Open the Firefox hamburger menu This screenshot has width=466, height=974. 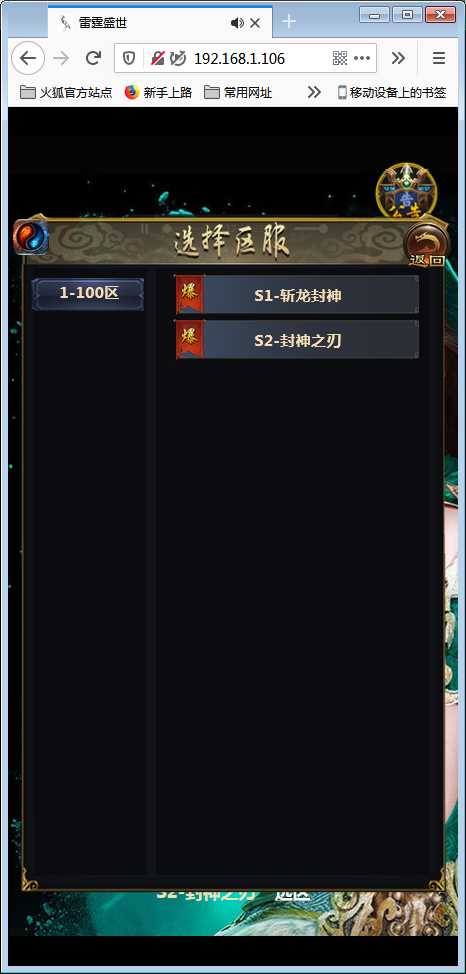(x=439, y=58)
